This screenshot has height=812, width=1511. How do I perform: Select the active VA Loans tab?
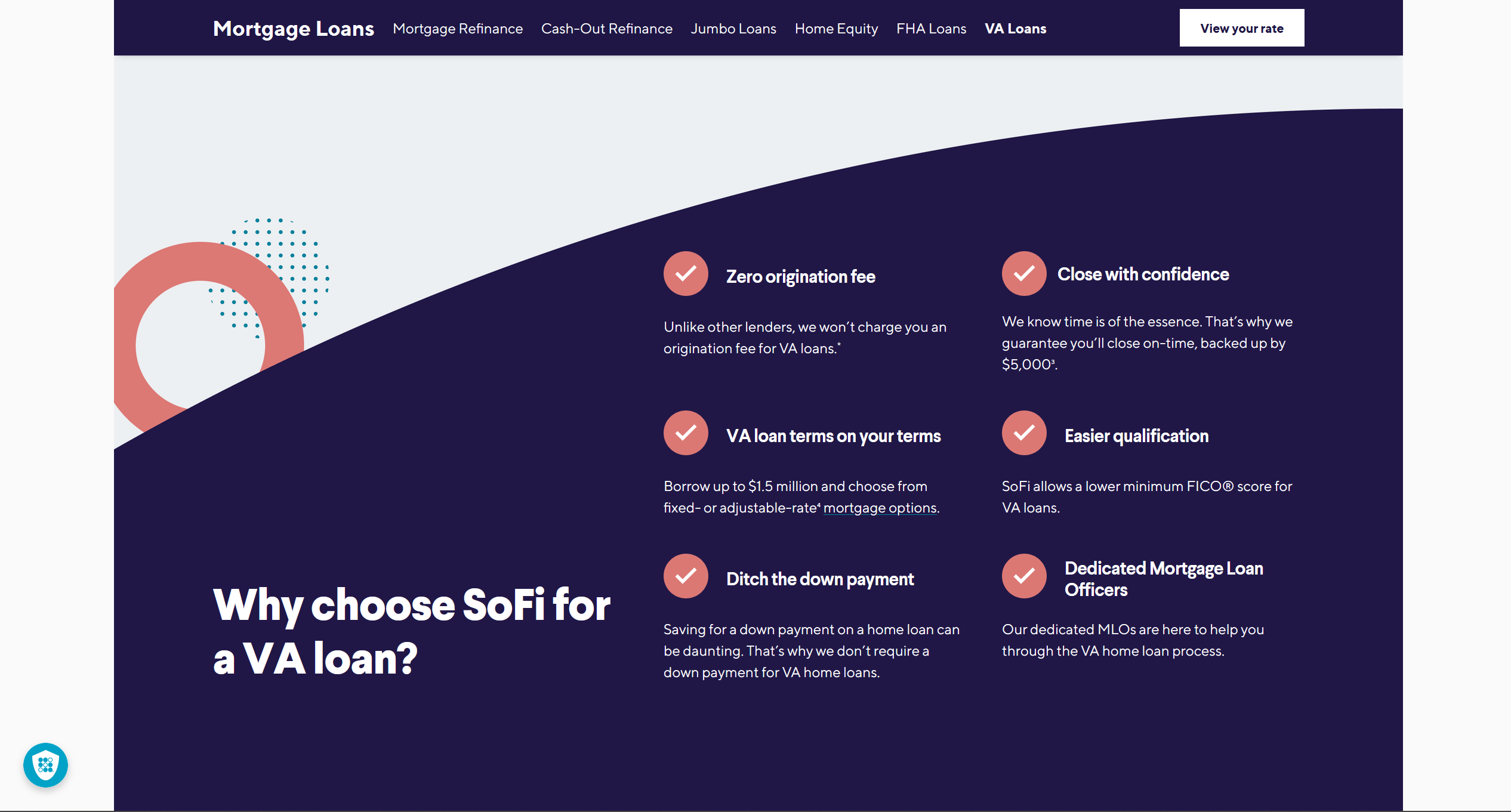click(1014, 28)
